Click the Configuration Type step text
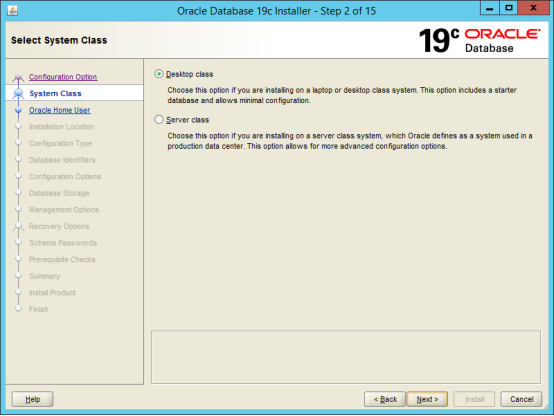Viewport: 554px width, 416px height. [x=60, y=143]
